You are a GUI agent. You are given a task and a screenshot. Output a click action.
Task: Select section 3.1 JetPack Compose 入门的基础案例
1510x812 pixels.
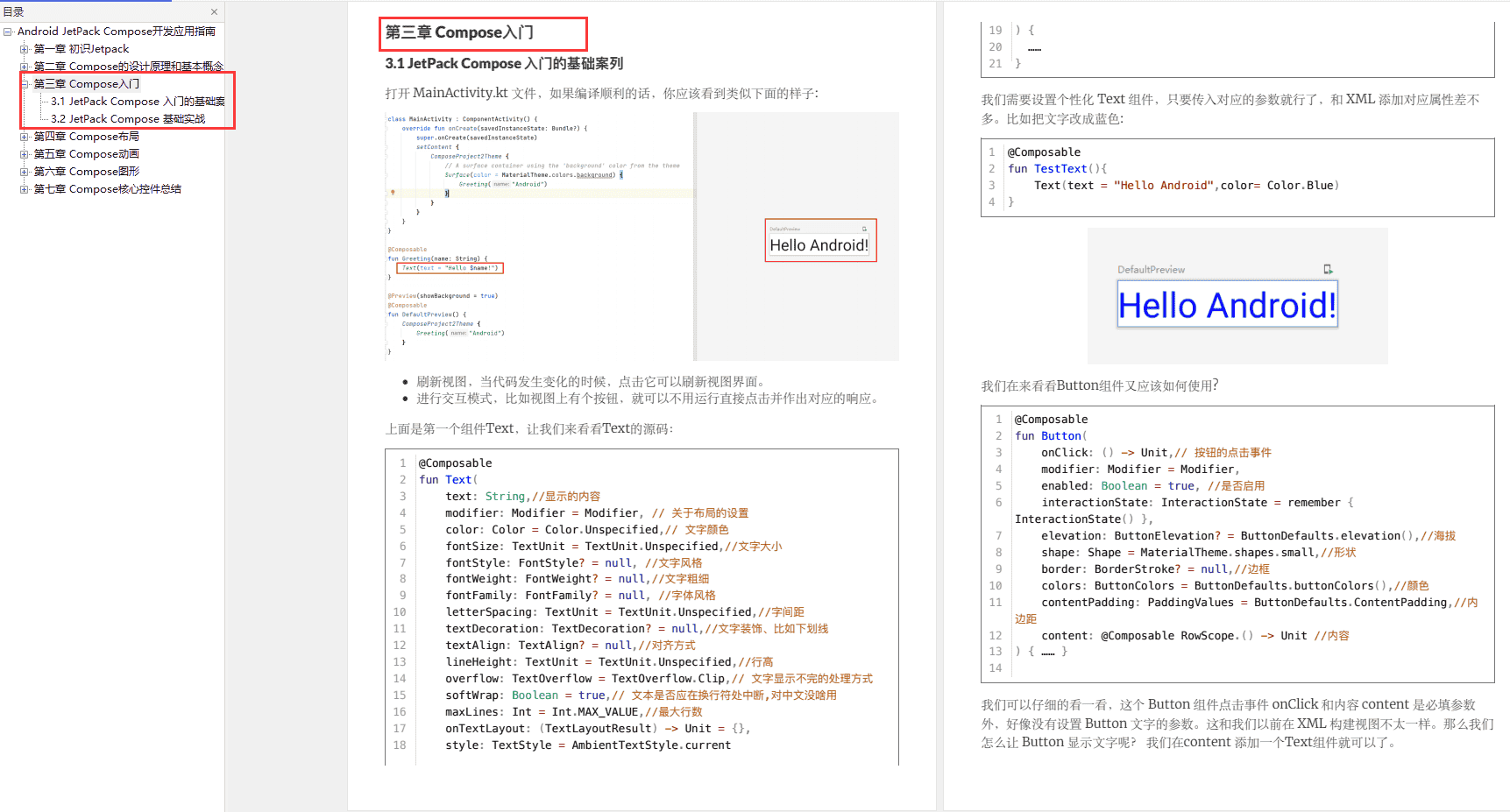coord(133,101)
